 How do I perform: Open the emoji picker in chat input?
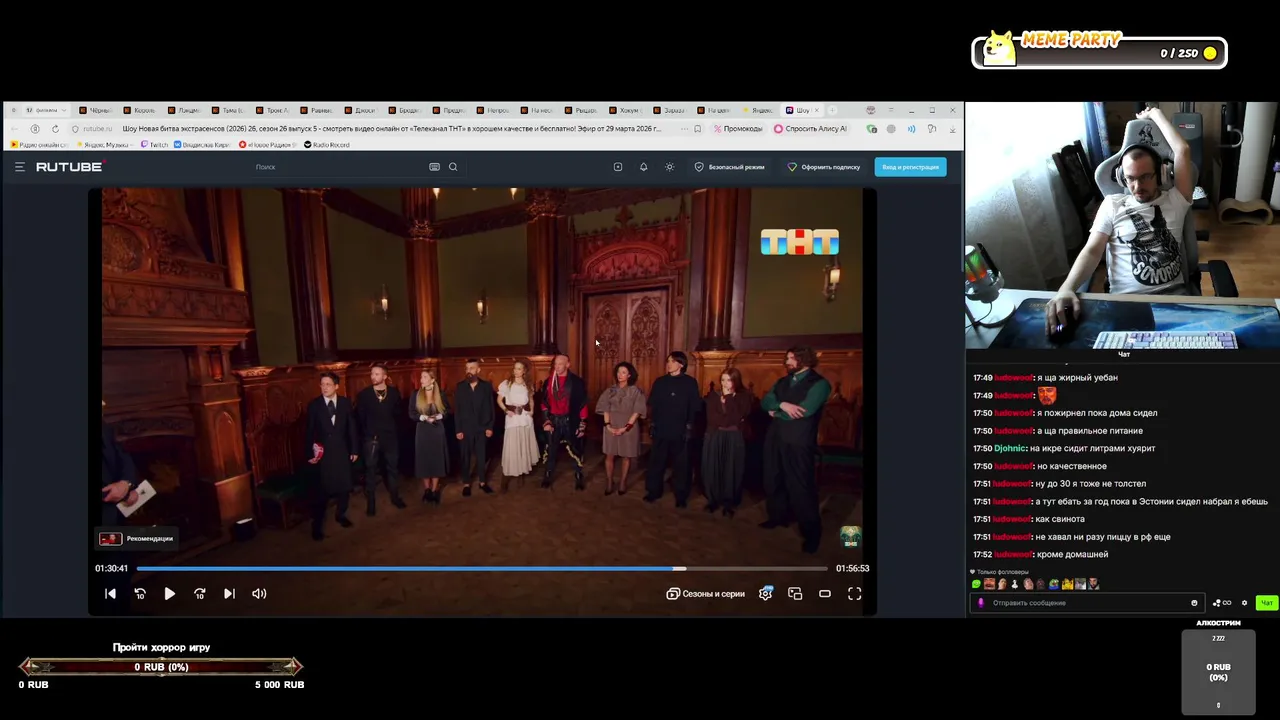pyautogui.click(x=1194, y=603)
